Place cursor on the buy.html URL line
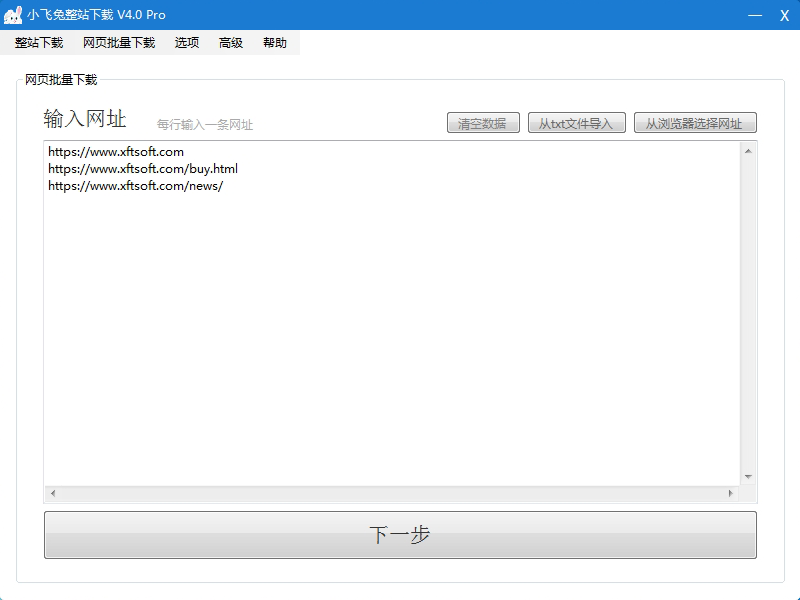The image size is (800, 600). point(143,169)
